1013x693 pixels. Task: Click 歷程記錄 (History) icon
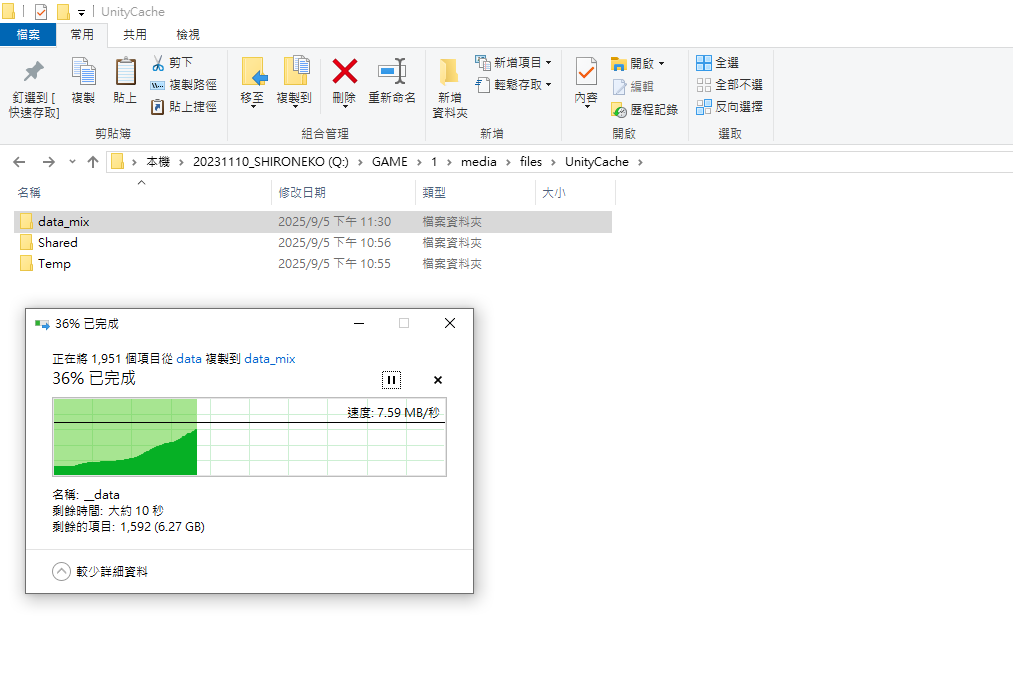[x=619, y=110]
